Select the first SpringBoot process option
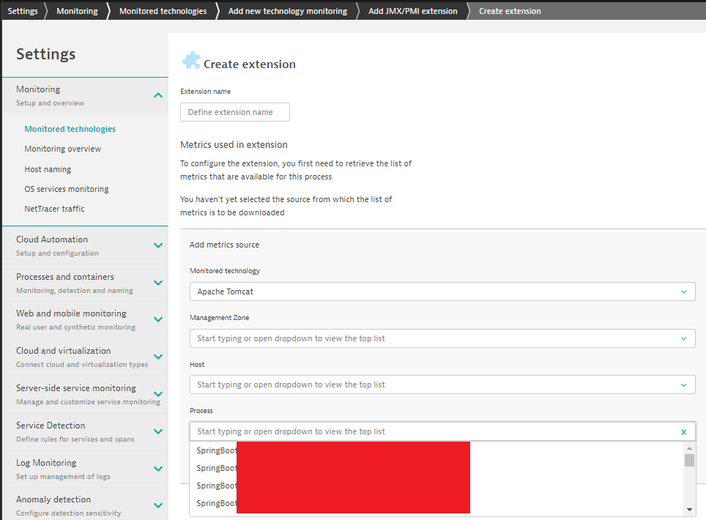This screenshot has width=706, height=520. pos(214,451)
